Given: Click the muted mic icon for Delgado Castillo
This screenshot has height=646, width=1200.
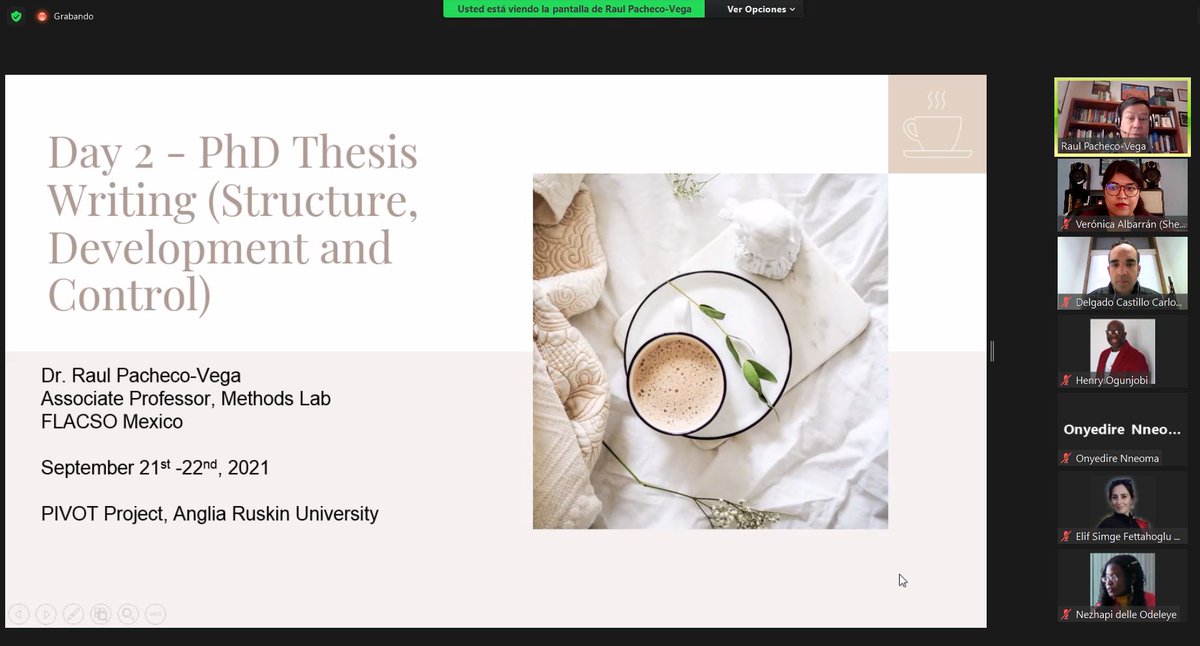Looking at the screenshot, I should coord(1066,302).
